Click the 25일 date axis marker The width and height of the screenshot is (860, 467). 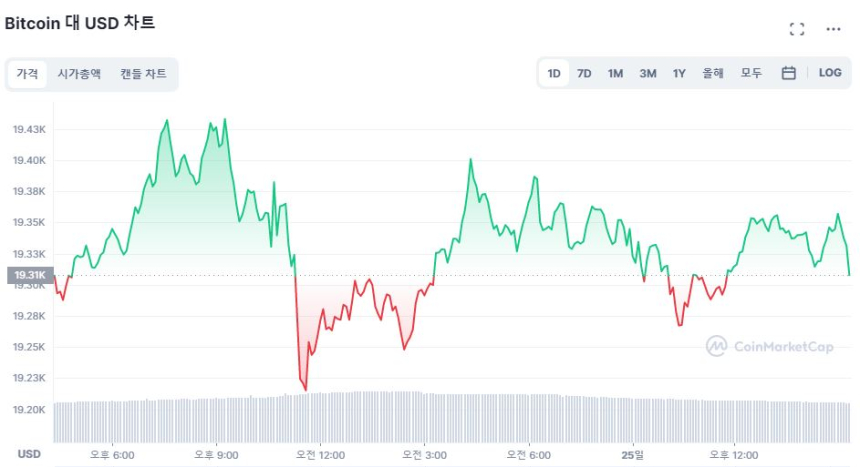[x=633, y=454]
